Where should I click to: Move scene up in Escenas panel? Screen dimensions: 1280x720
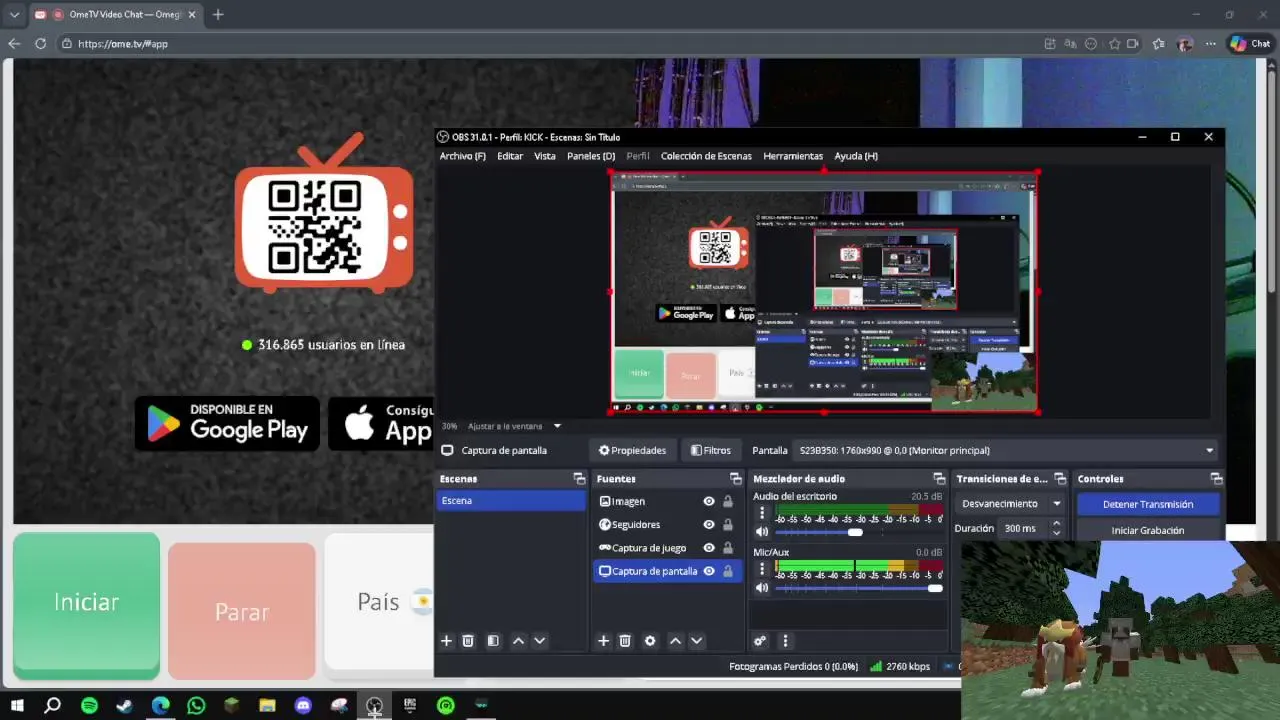[518, 641]
